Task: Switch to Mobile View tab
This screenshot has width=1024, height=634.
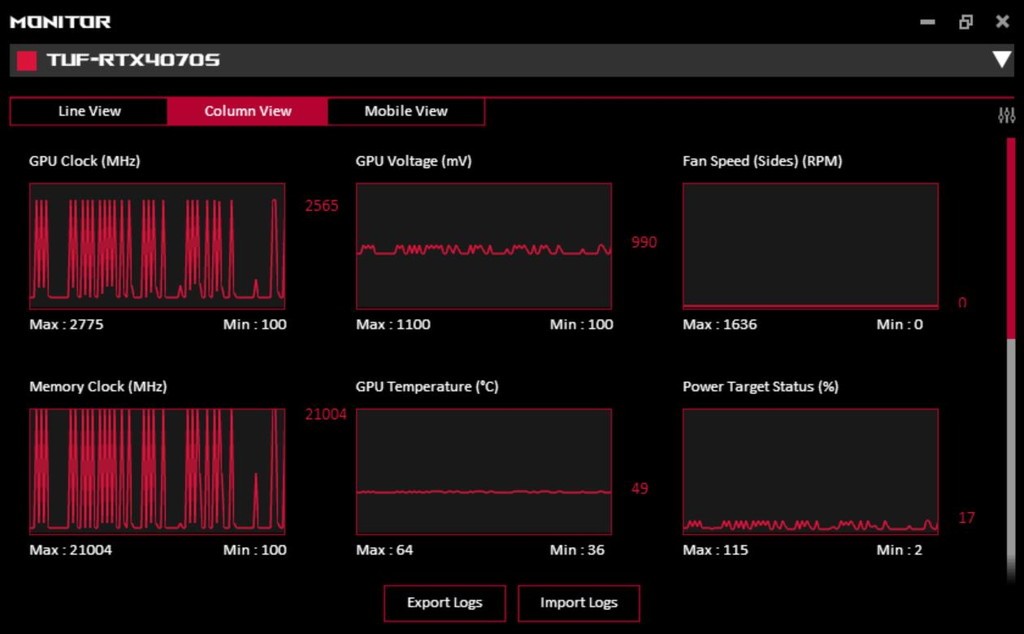Action: click(x=406, y=111)
